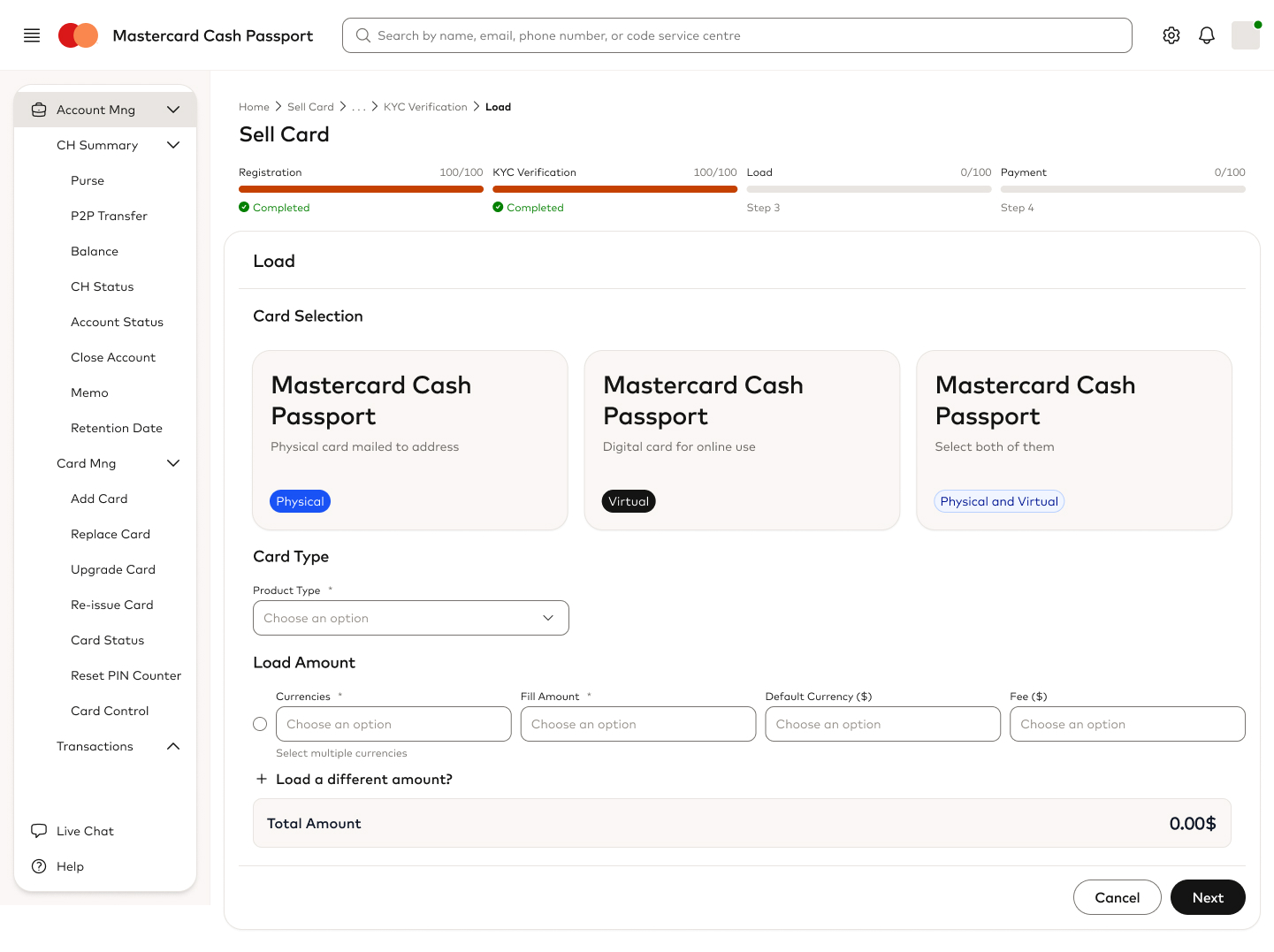Viewport: 1274px width, 952px height.
Task: Select the currencies row radio button
Action: 260,724
